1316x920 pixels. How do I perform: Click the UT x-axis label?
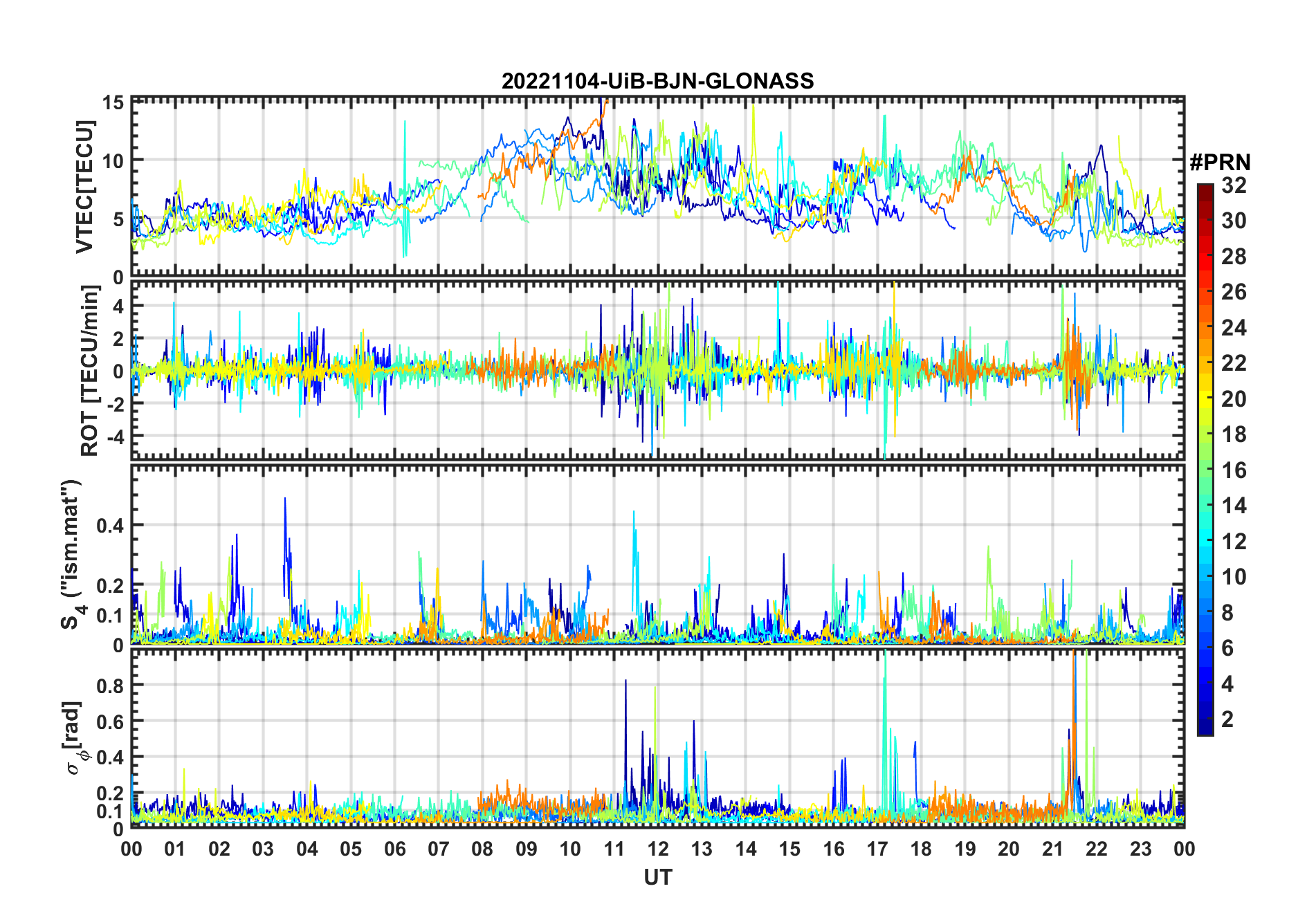657,877
